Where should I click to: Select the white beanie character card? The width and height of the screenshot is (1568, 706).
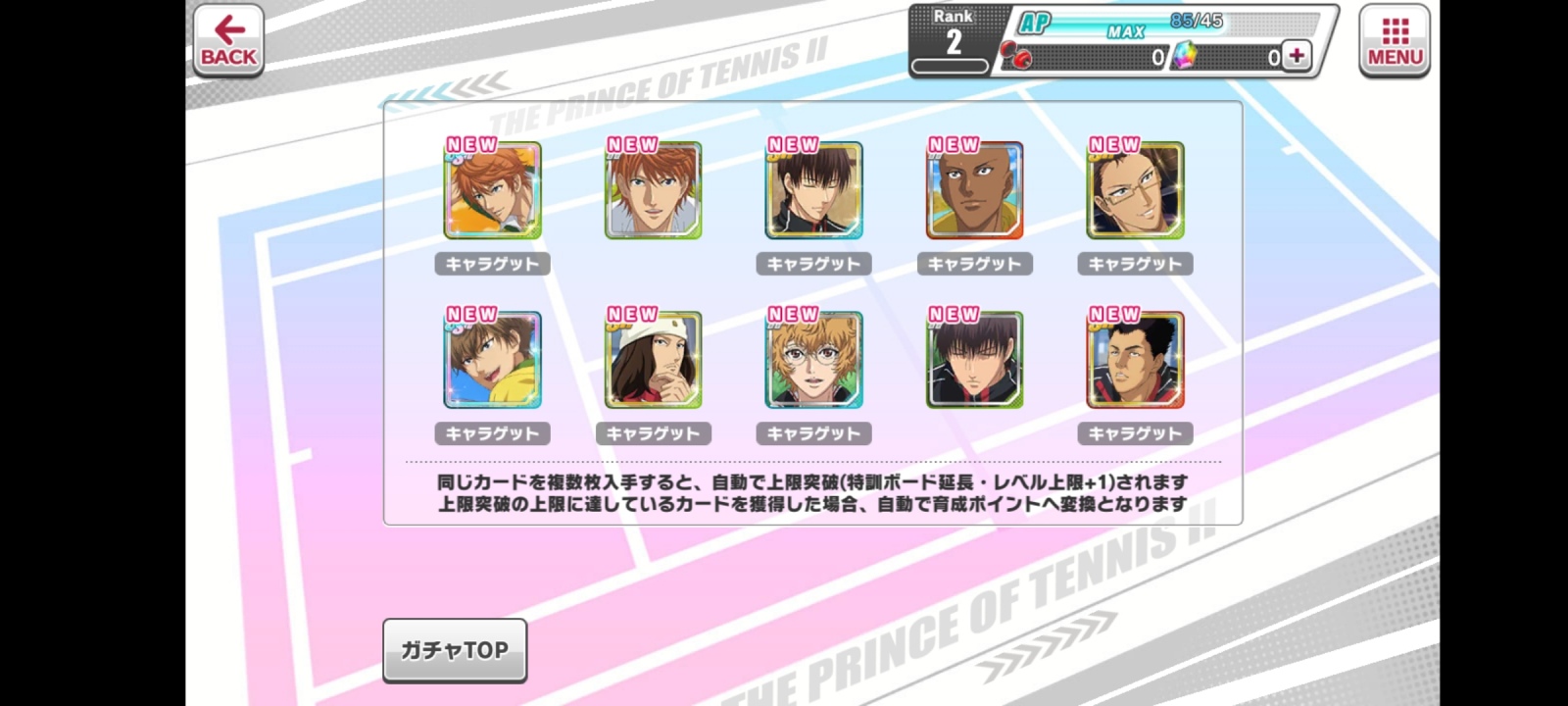pyautogui.click(x=653, y=360)
